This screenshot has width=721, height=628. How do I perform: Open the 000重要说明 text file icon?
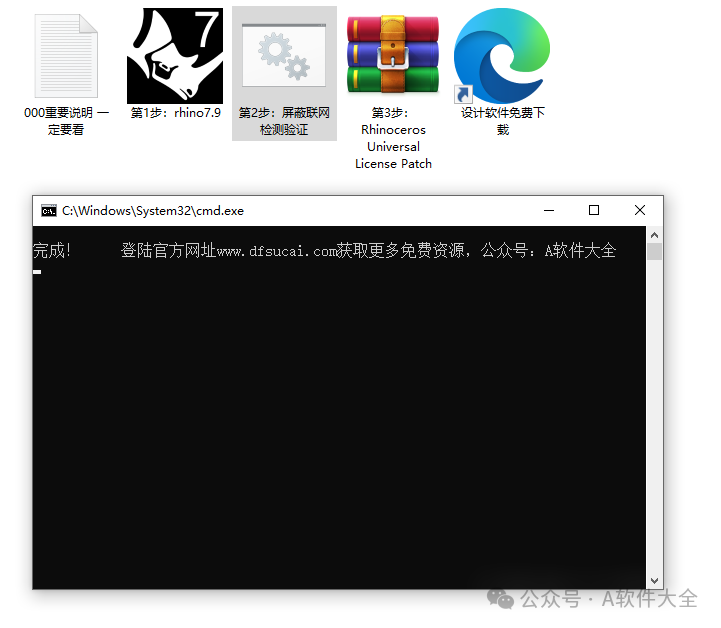click(66, 56)
